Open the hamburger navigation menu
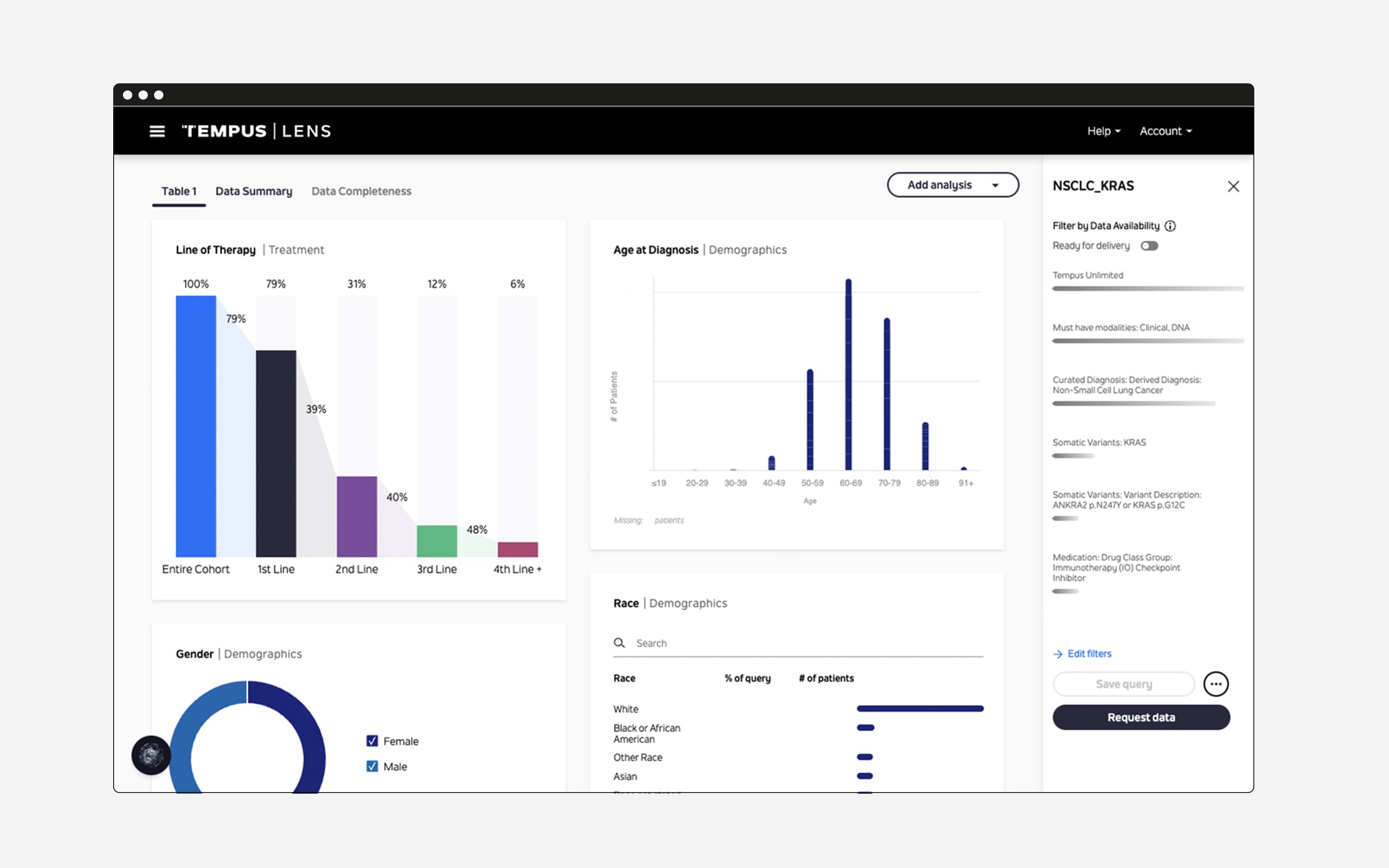 (157, 131)
